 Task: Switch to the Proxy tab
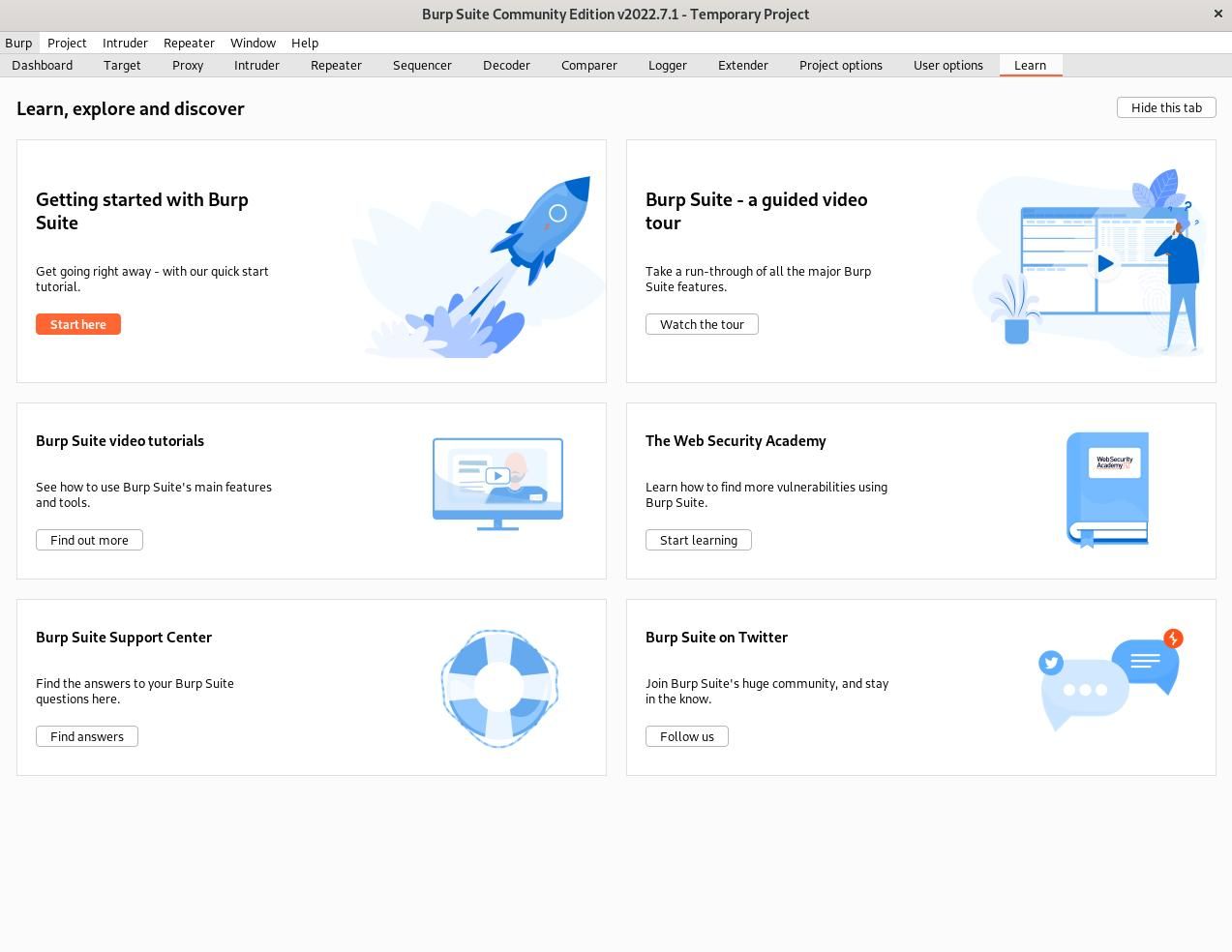coord(188,65)
